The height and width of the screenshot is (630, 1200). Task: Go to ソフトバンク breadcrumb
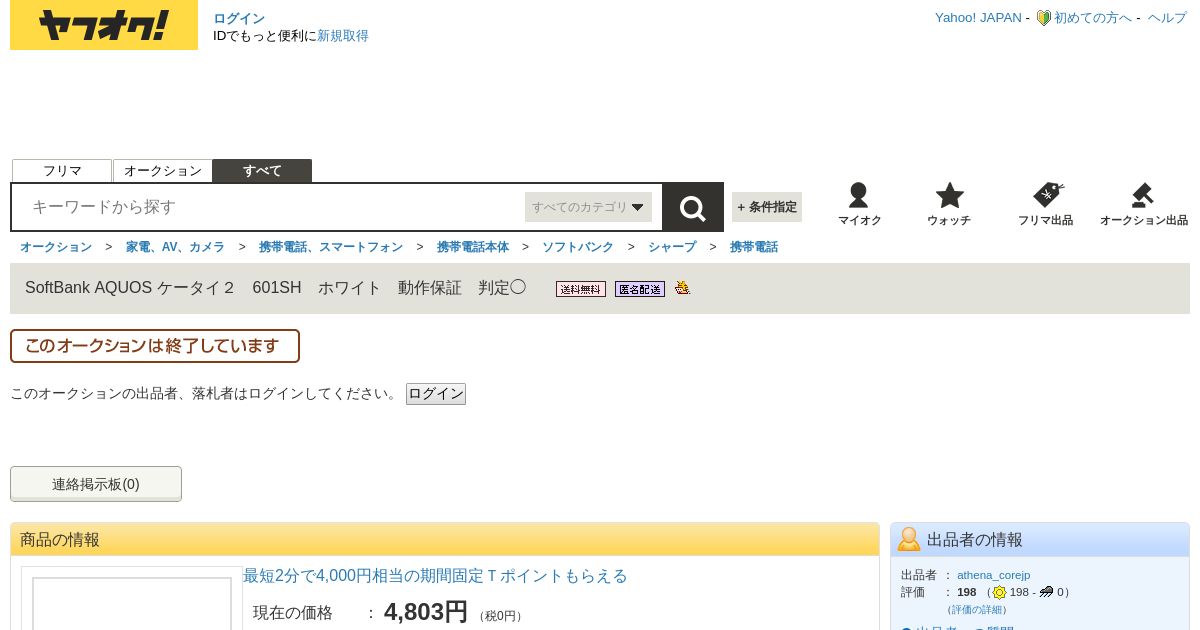pyautogui.click(x=578, y=247)
